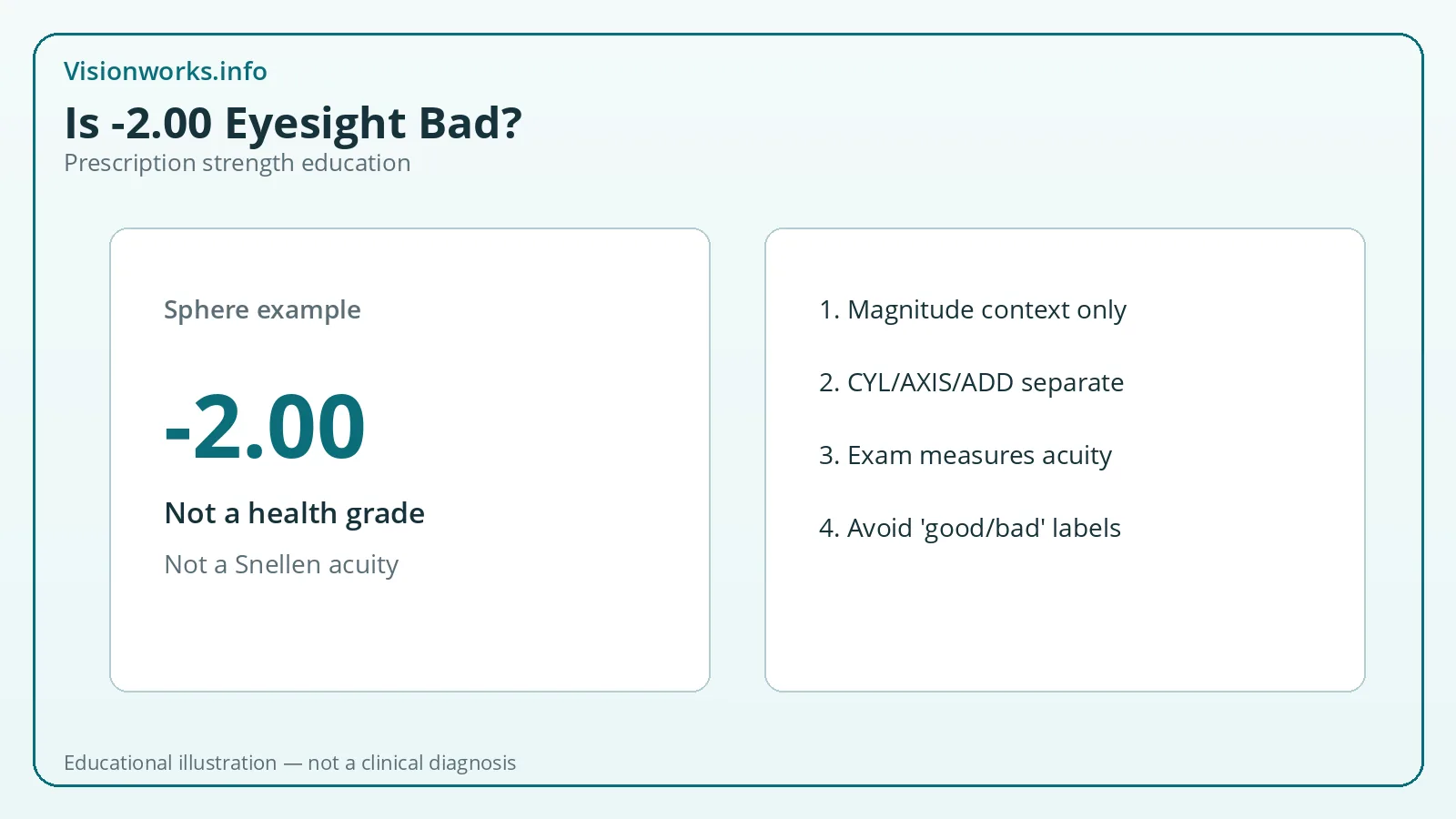Select the 'Is -2.00 Eyesight Bad?' heading
The height and width of the screenshot is (819, 1456).
[x=293, y=123]
